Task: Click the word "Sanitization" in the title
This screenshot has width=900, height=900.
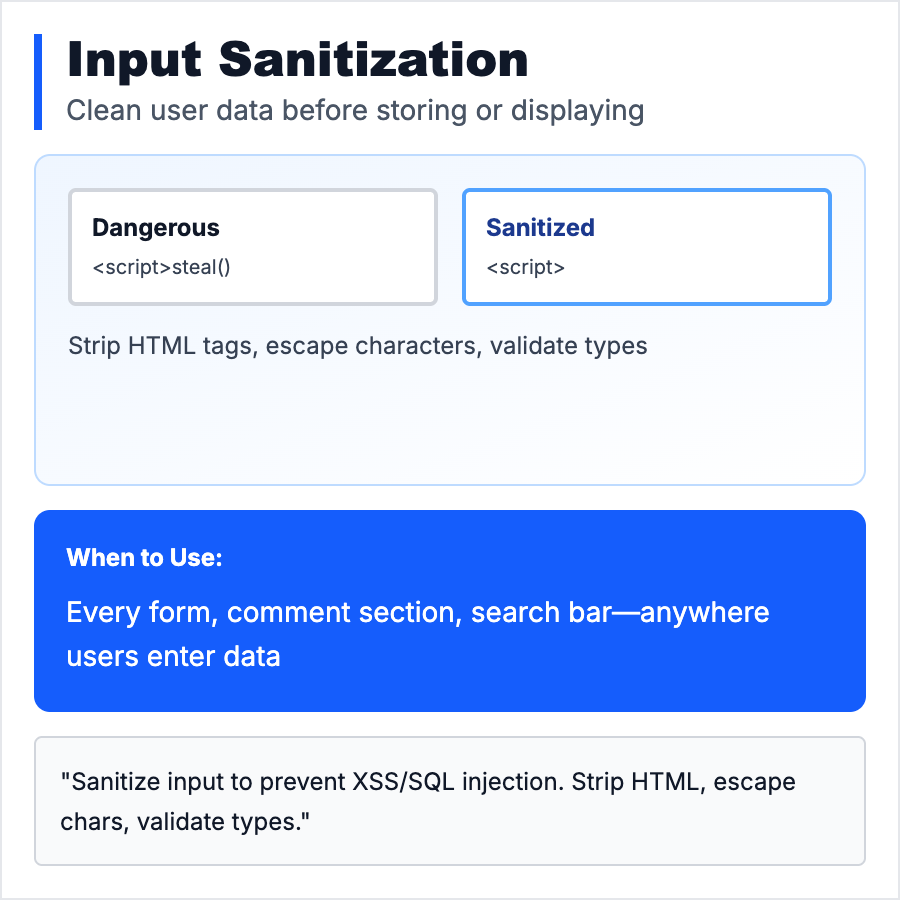Action: coord(373,61)
